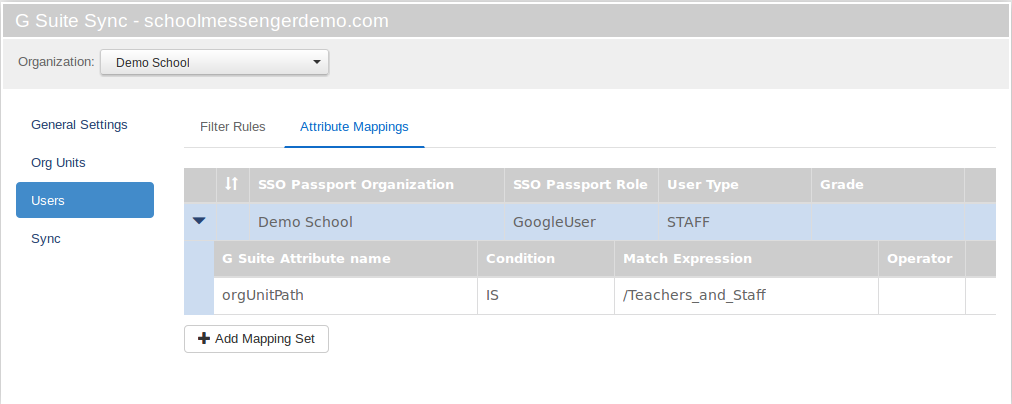Select the Demo School organization cell
Viewport: 1012px width, 404px height.
click(377, 222)
